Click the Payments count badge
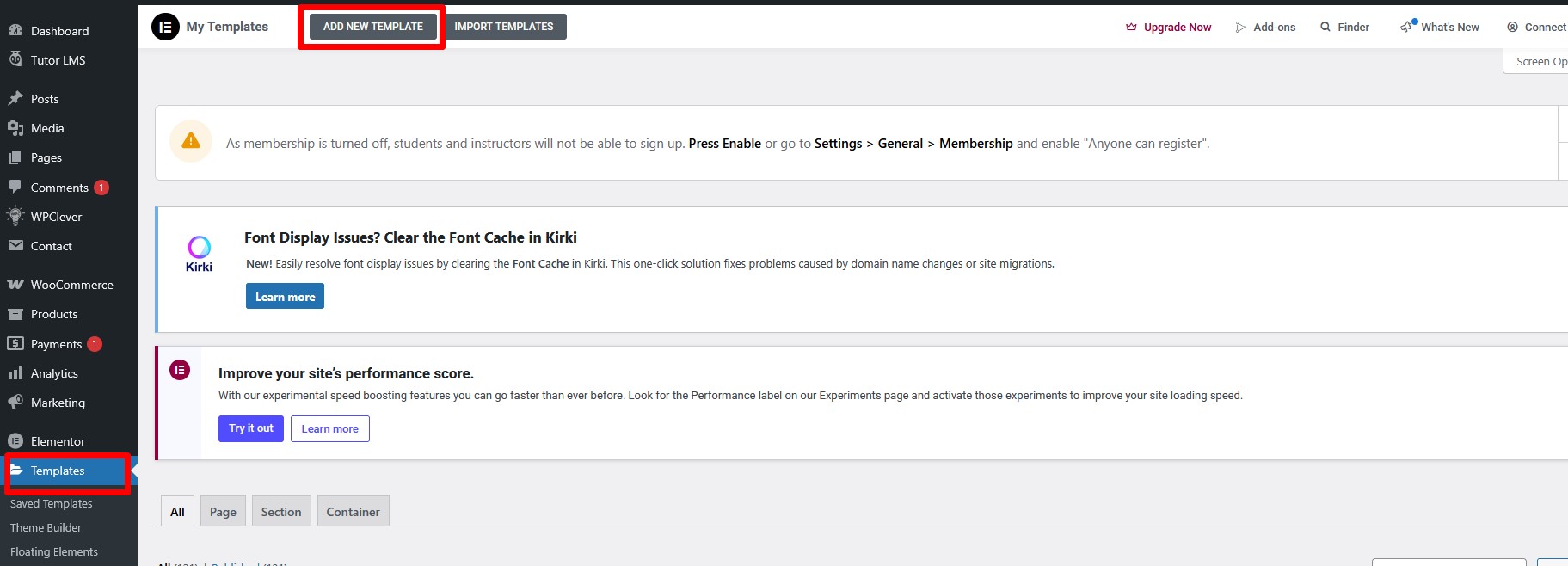 click(95, 344)
